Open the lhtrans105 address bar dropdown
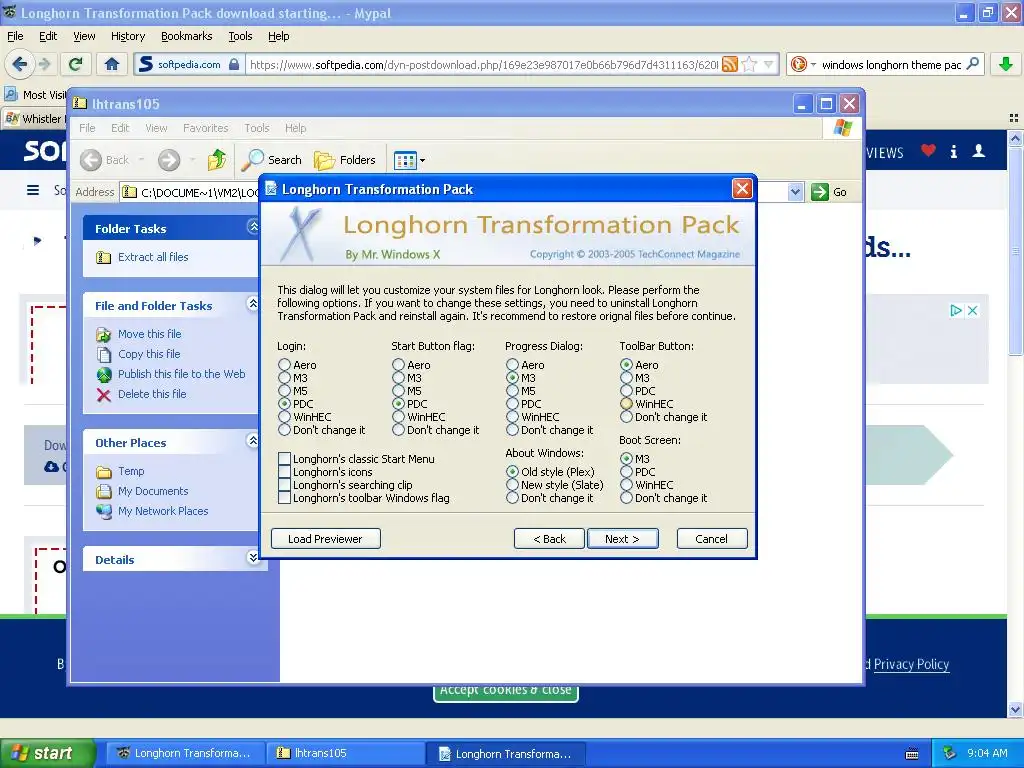Screen dimensions: 1024x768 [795, 192]
